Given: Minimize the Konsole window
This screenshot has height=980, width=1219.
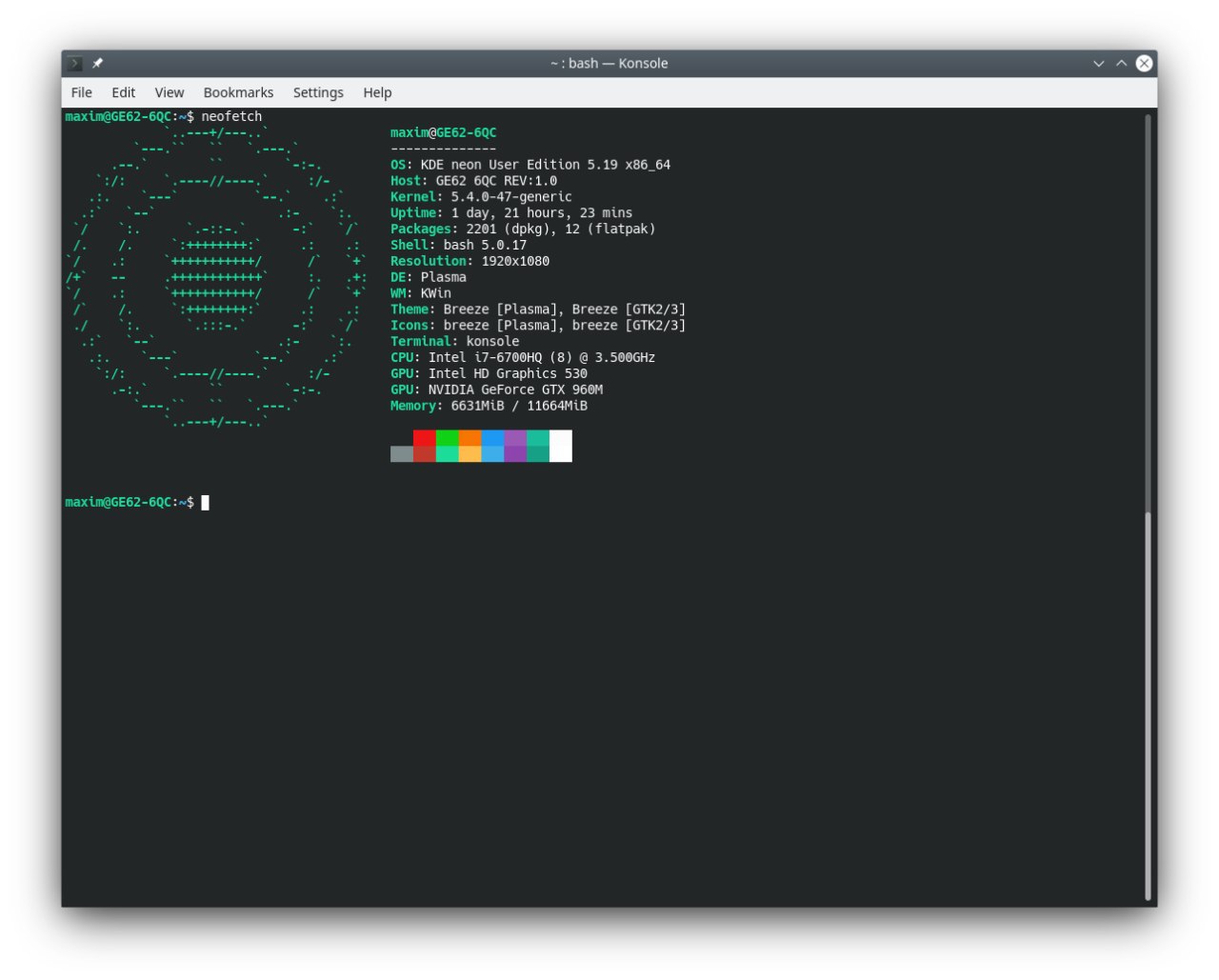Looking at the screenshot, I should click(x=1098, y=64).
